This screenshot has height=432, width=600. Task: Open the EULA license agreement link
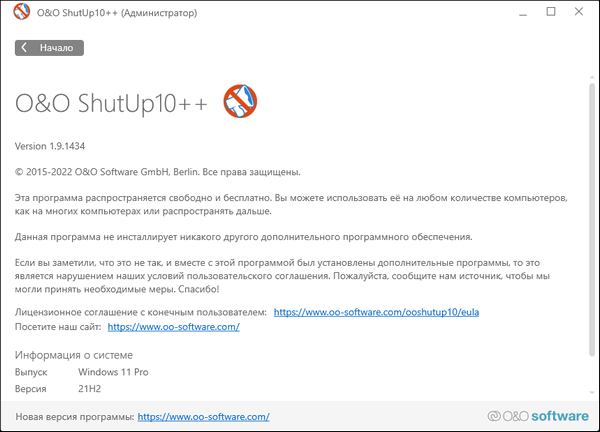tap(376, 312)
